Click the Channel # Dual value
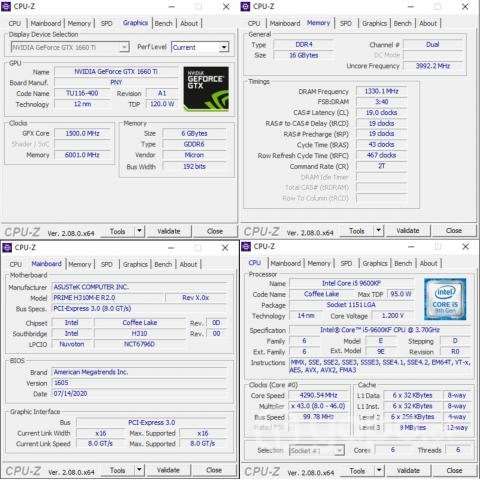 tap(433, 44)
